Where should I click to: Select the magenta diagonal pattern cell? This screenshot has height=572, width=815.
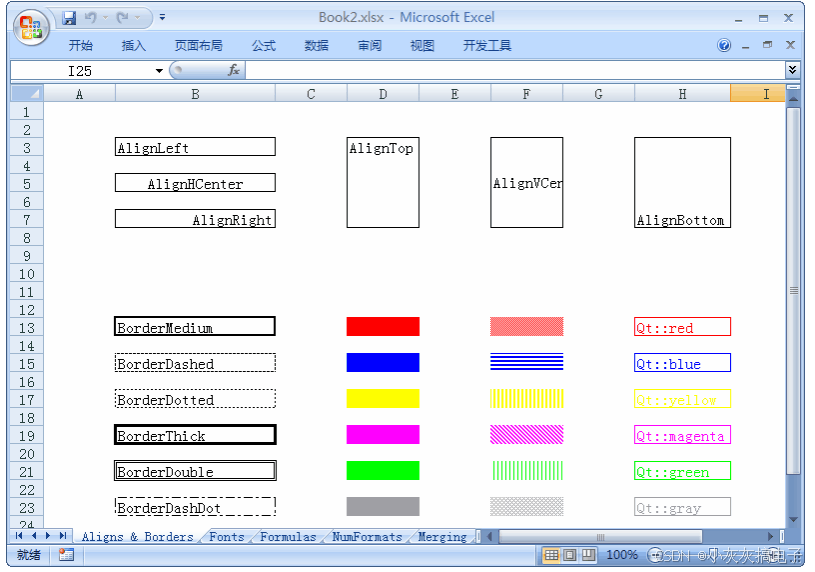(527, 434)
